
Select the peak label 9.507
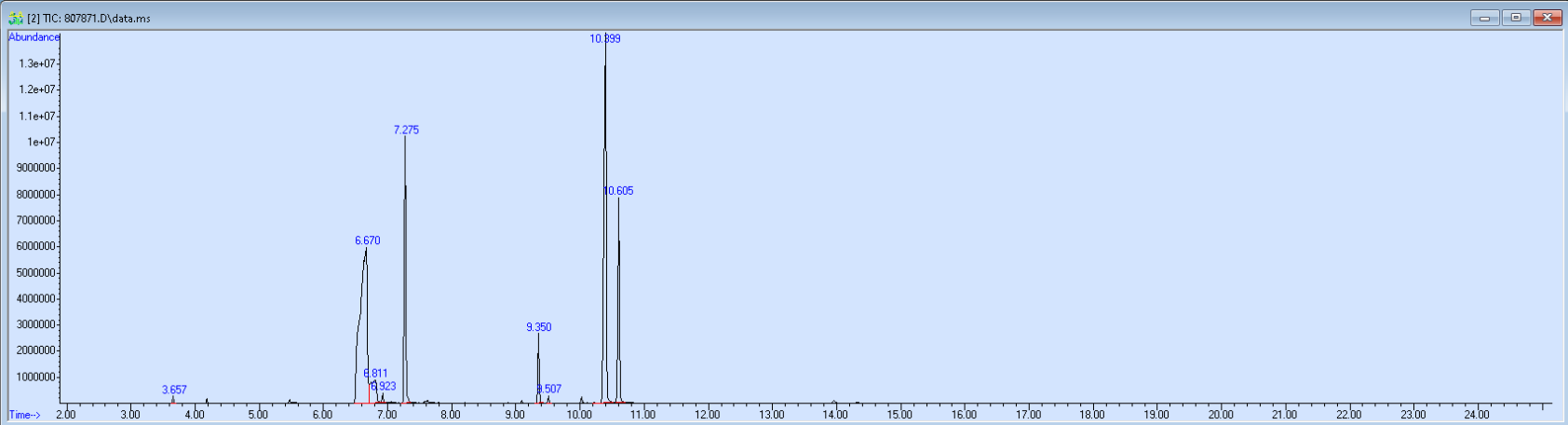tap(549, 389)
